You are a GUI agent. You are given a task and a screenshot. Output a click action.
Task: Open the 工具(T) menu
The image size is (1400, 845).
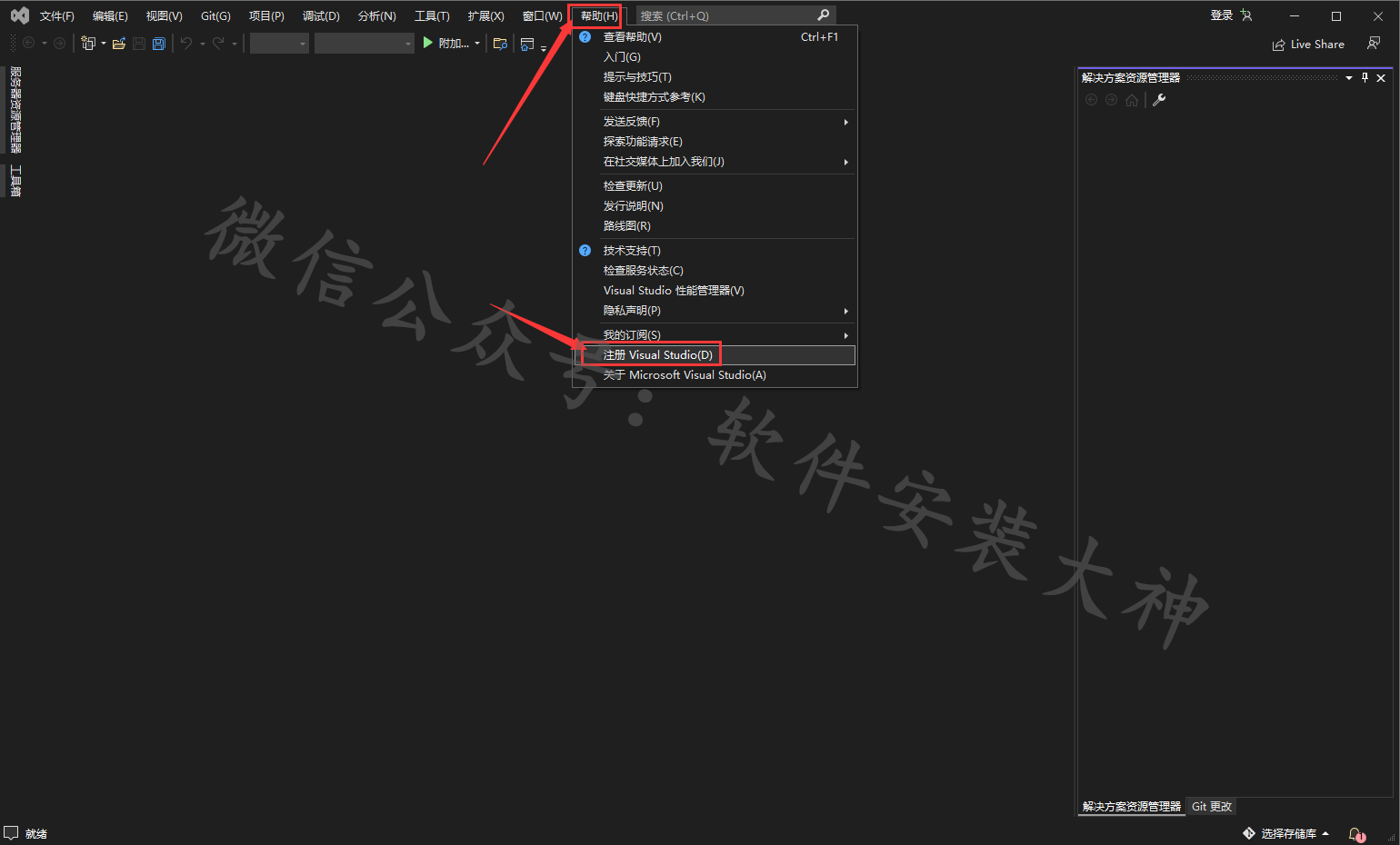(x=432, y=16)
